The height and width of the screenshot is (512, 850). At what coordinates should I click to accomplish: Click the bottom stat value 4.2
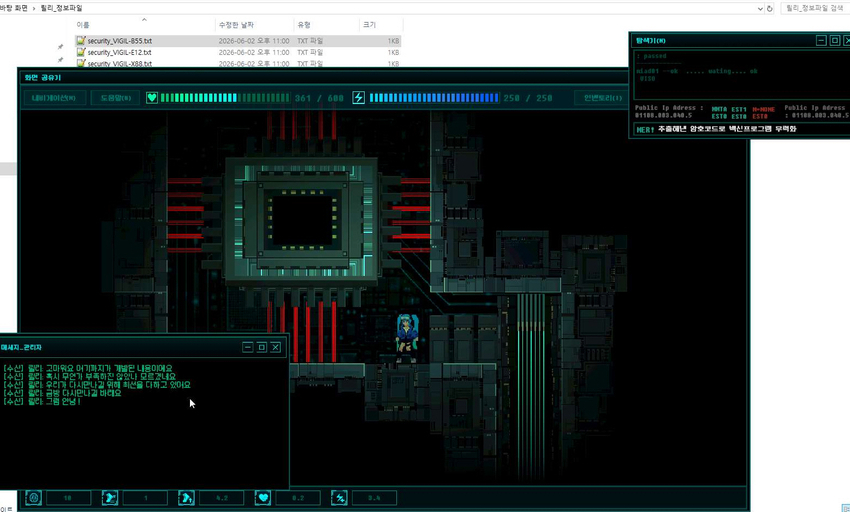coord(222,498)
